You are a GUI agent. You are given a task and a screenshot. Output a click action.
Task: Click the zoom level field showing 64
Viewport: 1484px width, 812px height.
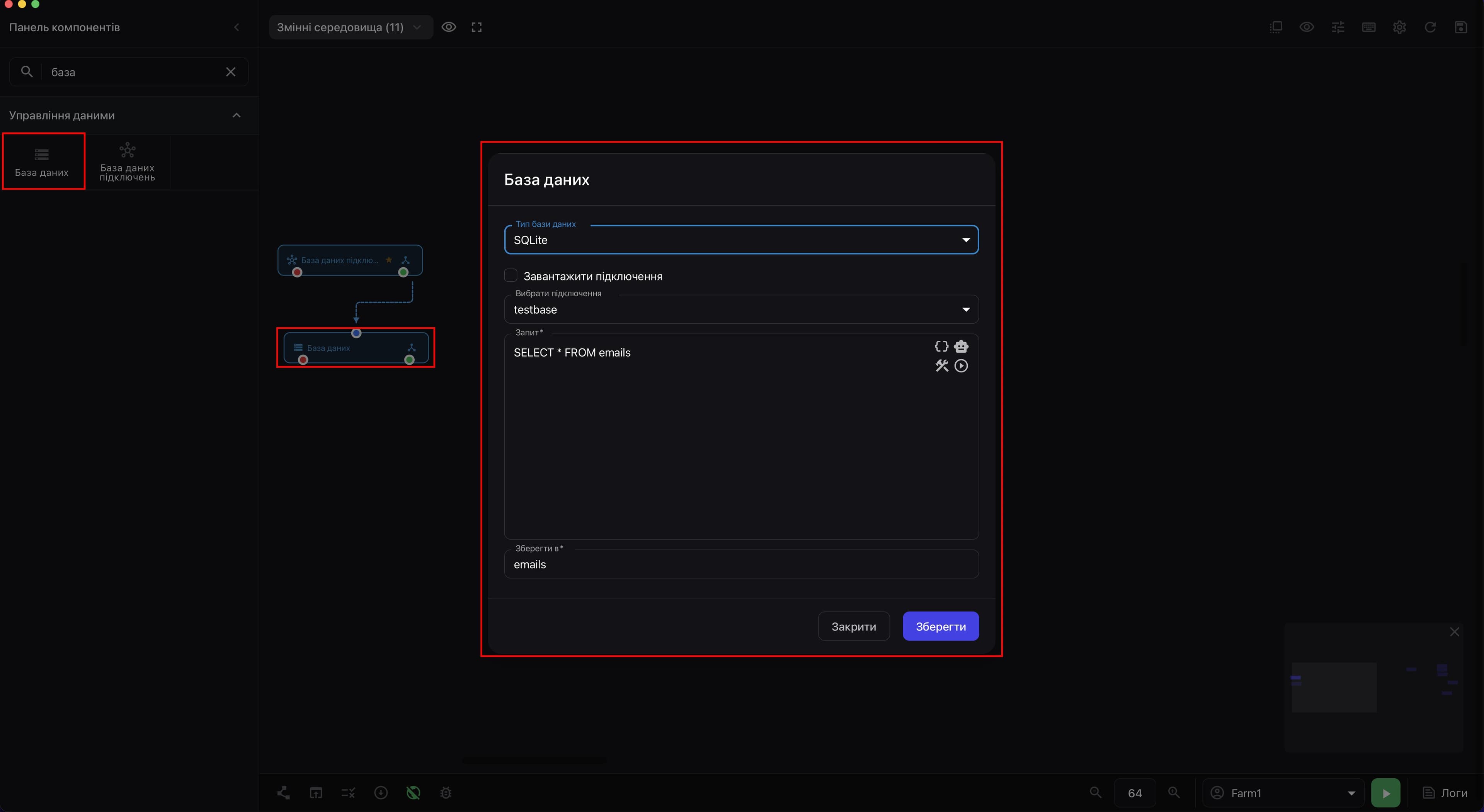click(x=1135, y=792)
